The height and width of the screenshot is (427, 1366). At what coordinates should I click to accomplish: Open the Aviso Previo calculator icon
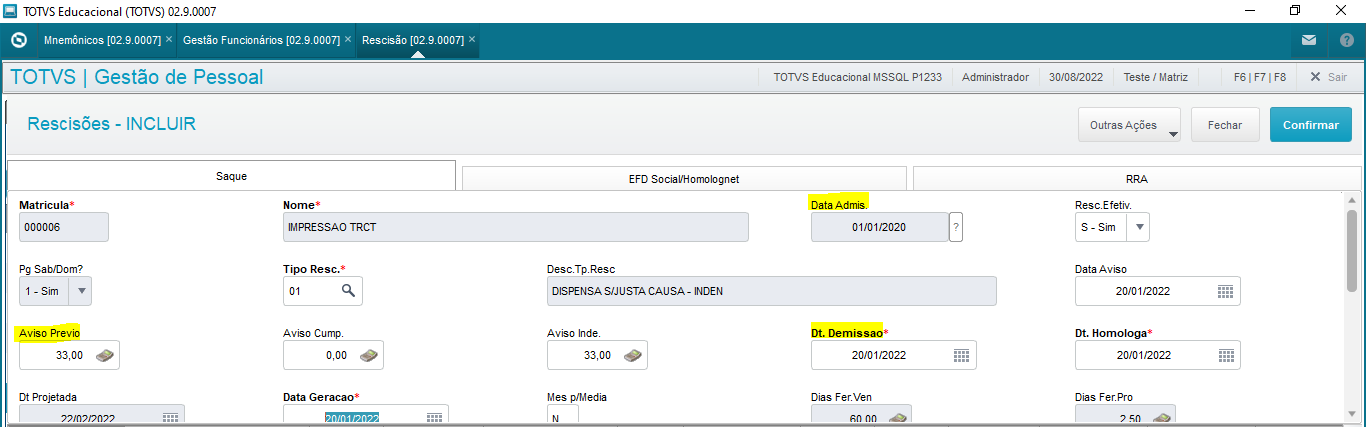pyautogui.click(x=104, y=355)
